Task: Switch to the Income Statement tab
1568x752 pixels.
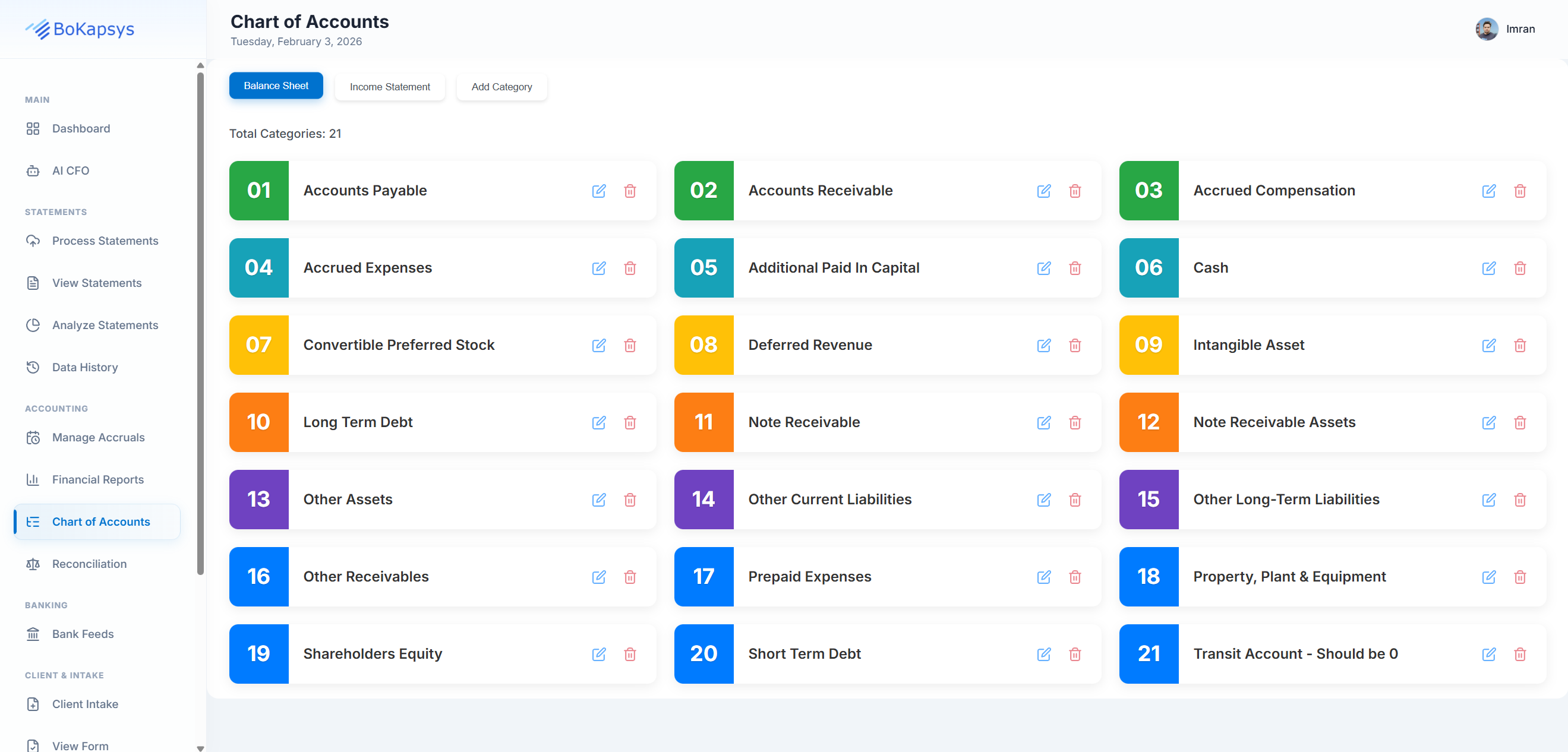Action: 390,86
